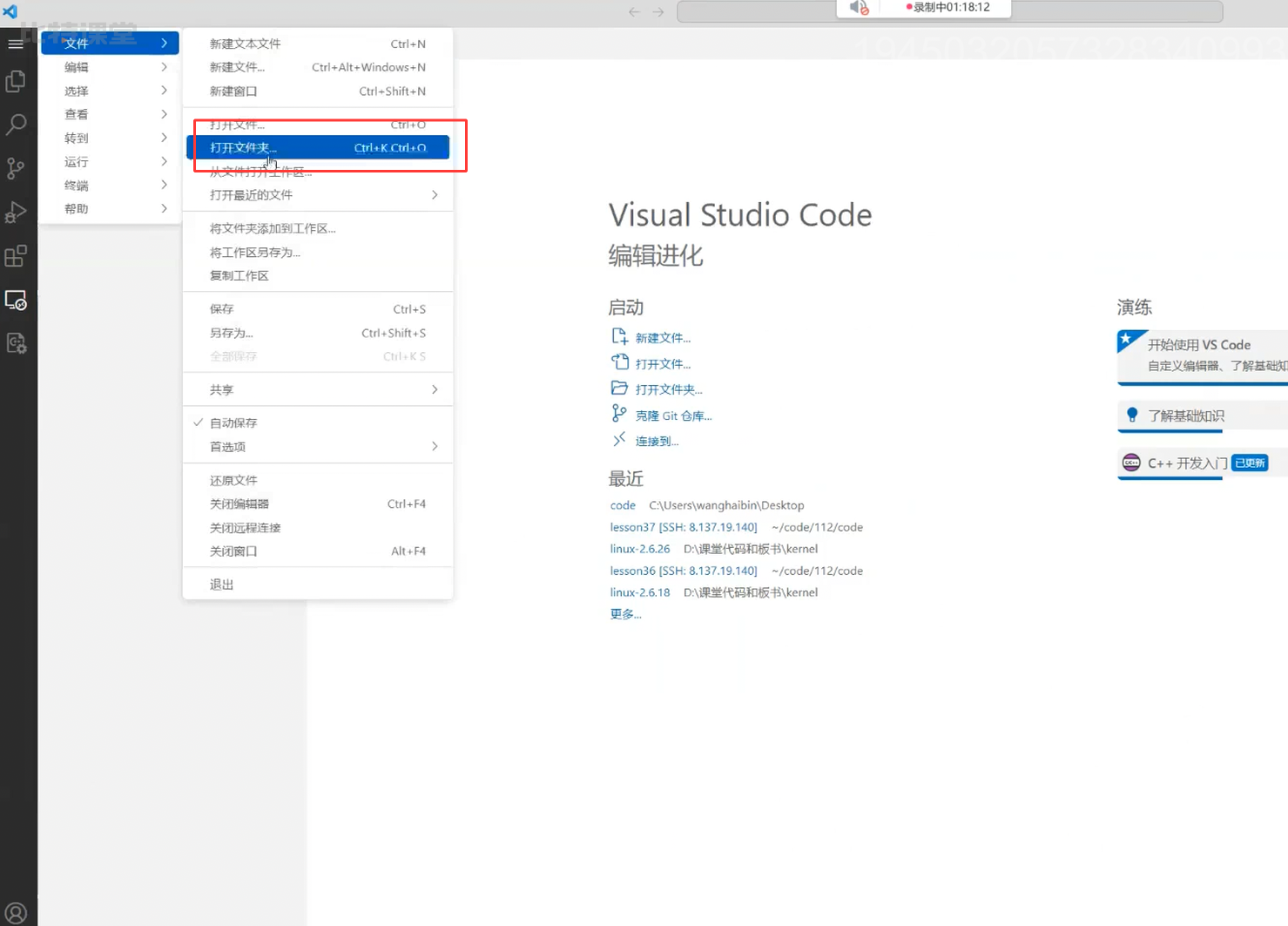Expand the 帮助 submenu
The height and width of the screenshot is (926, 1288).
[110, 209]
